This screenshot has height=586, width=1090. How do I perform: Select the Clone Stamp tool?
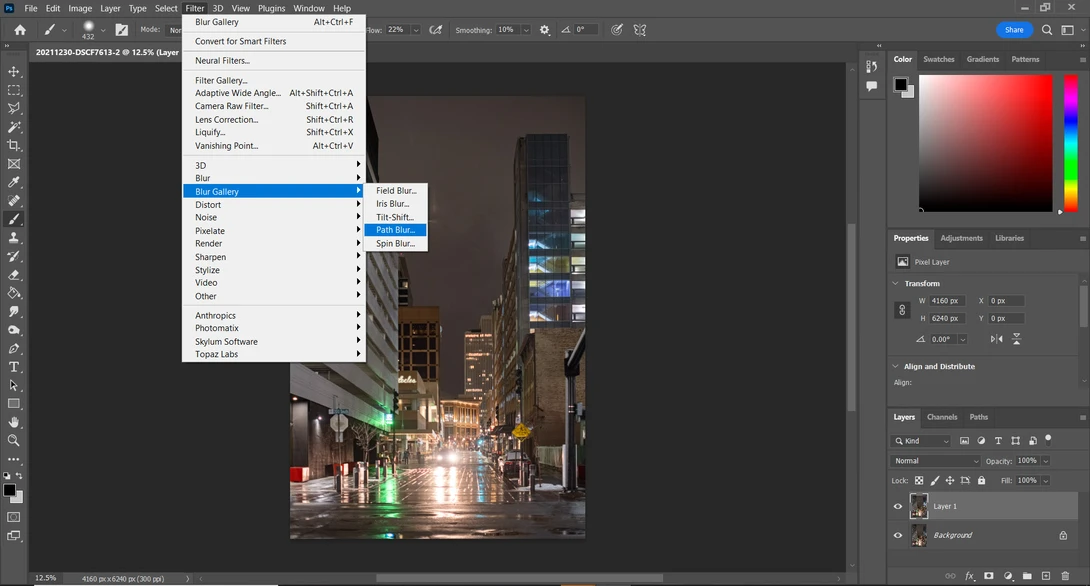(13, 238)
